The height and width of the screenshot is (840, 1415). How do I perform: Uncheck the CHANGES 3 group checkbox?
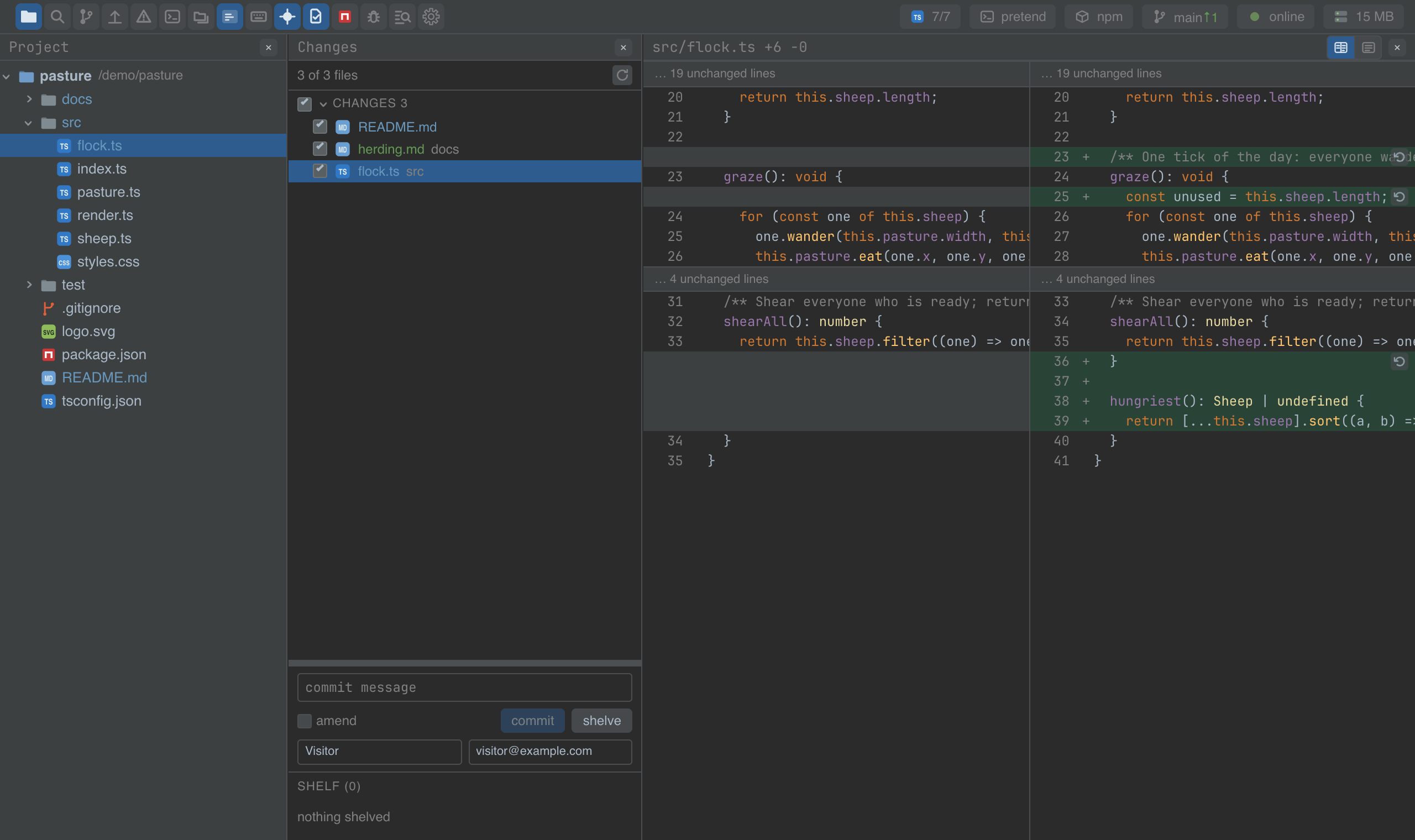305,103
